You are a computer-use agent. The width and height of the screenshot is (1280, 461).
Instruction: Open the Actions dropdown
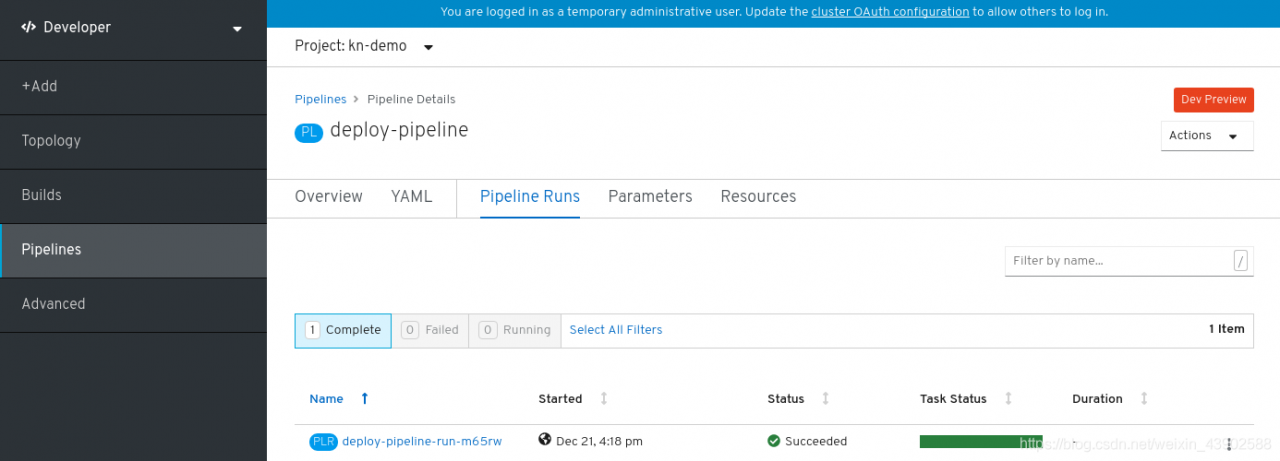1207,136
